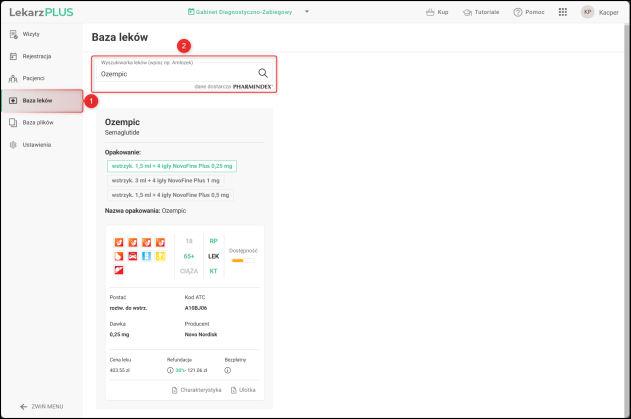The image size is (631, 419).
Task: Click the LEK label
Action: point(213,256)
